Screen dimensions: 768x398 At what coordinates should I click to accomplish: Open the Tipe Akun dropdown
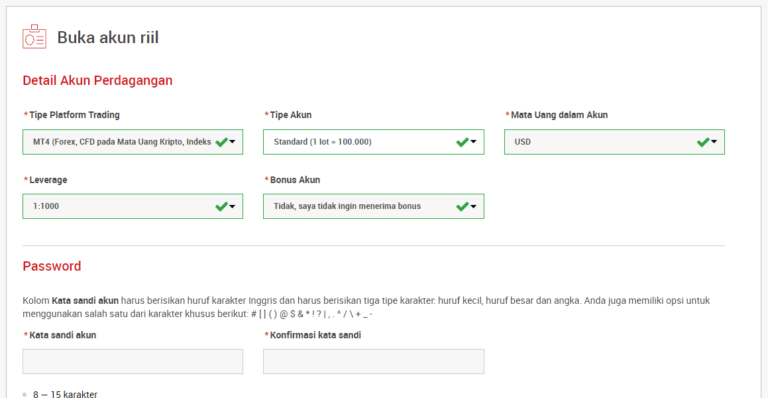click(x=374, y=142)
